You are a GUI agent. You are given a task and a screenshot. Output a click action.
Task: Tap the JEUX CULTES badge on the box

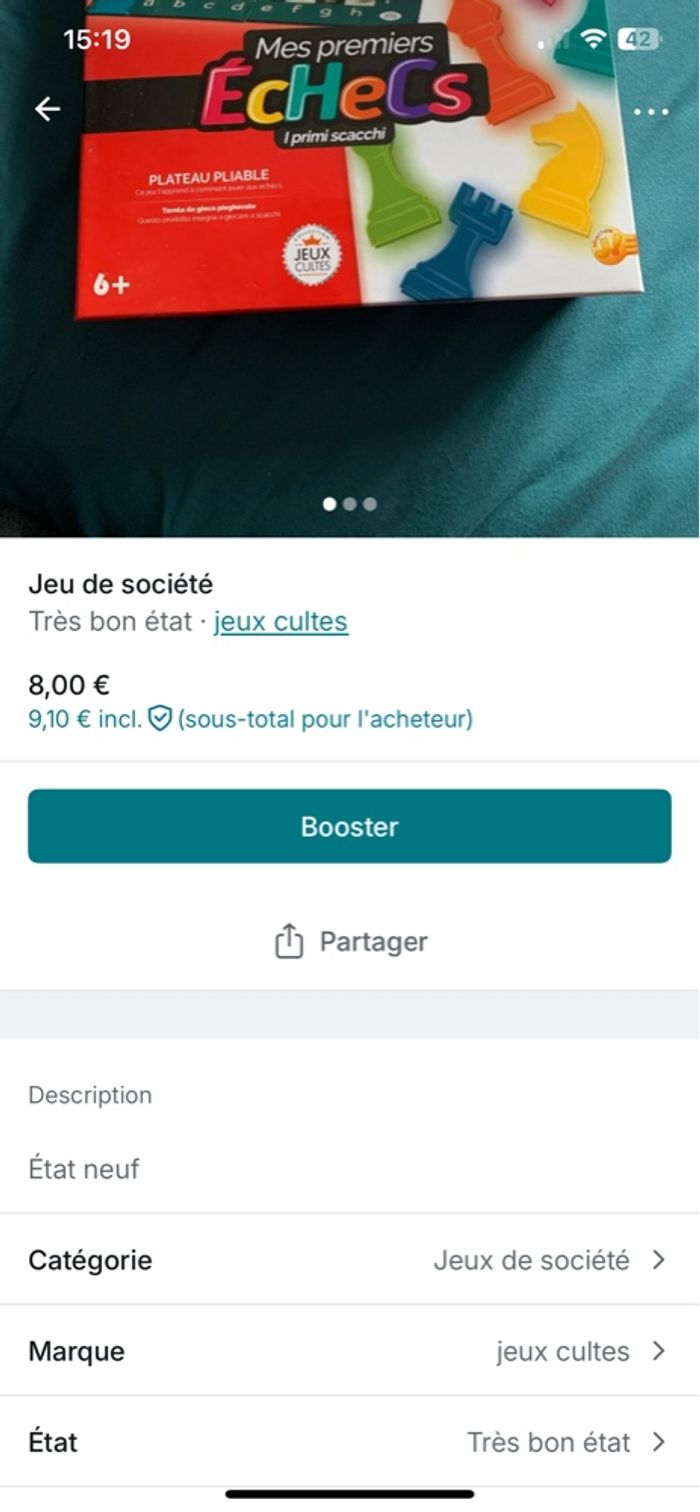[x=312, y=255]
